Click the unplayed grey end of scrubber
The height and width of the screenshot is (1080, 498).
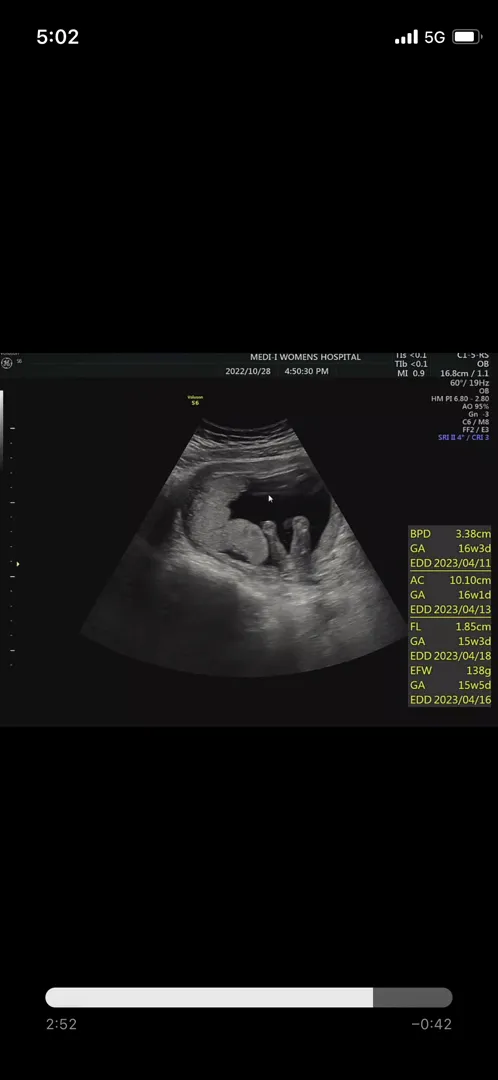413,997
